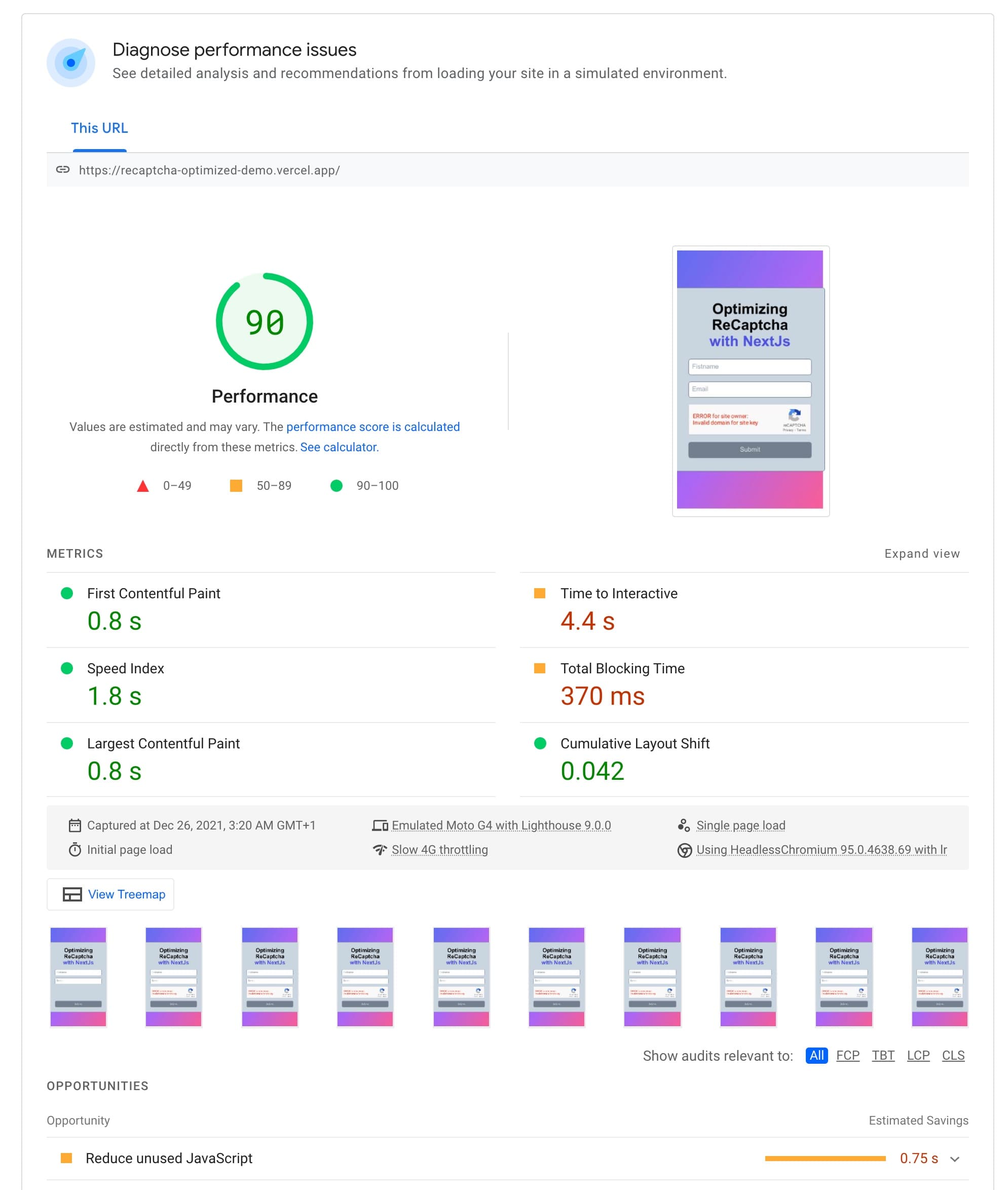Screen dimensions: 1008x1190
Task: Click the signal icon beside Slow 4G throttling
Action: [380, 850]
